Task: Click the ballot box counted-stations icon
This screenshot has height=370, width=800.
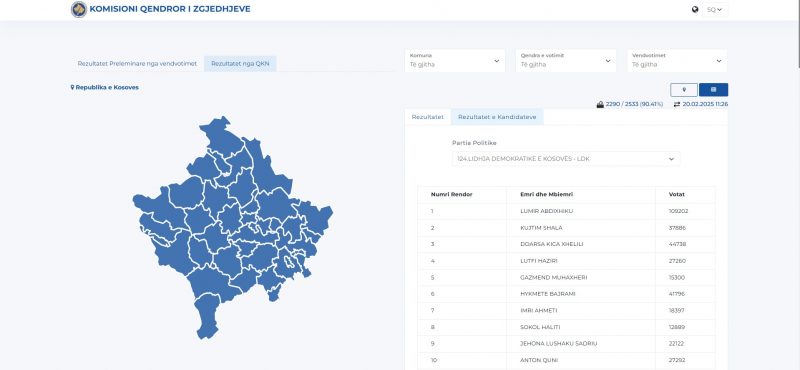Action: 601,104
